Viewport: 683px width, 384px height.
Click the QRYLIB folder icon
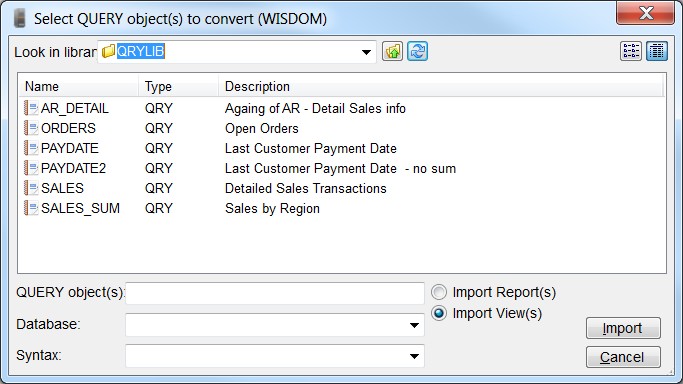point(108,51)
